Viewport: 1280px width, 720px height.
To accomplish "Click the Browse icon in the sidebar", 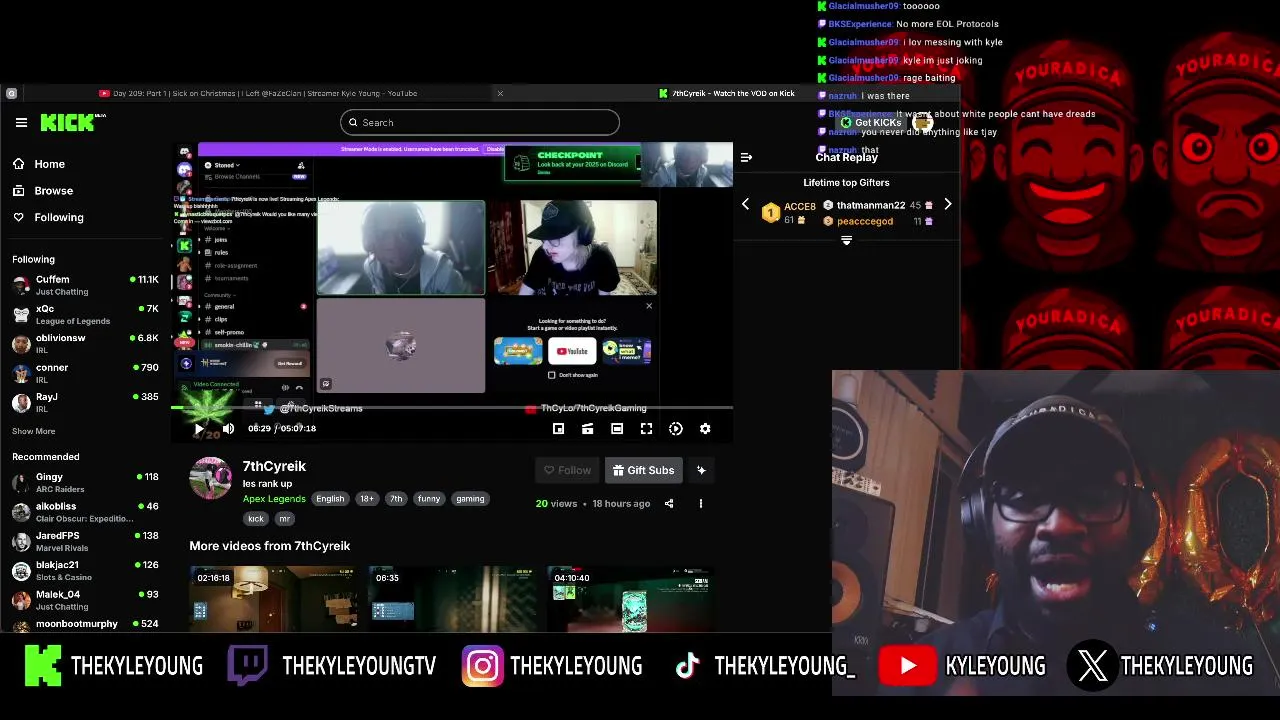I will coord(18,190).
